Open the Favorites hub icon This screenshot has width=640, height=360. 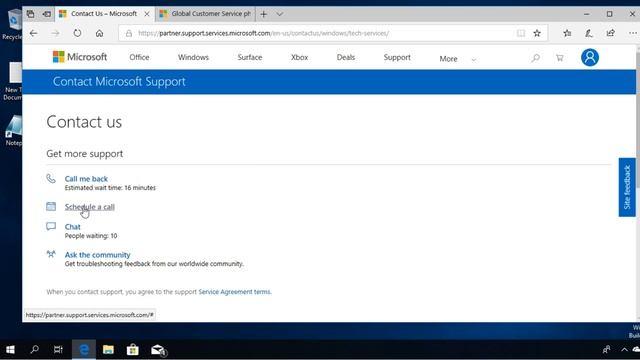click(x=567, y=33)
